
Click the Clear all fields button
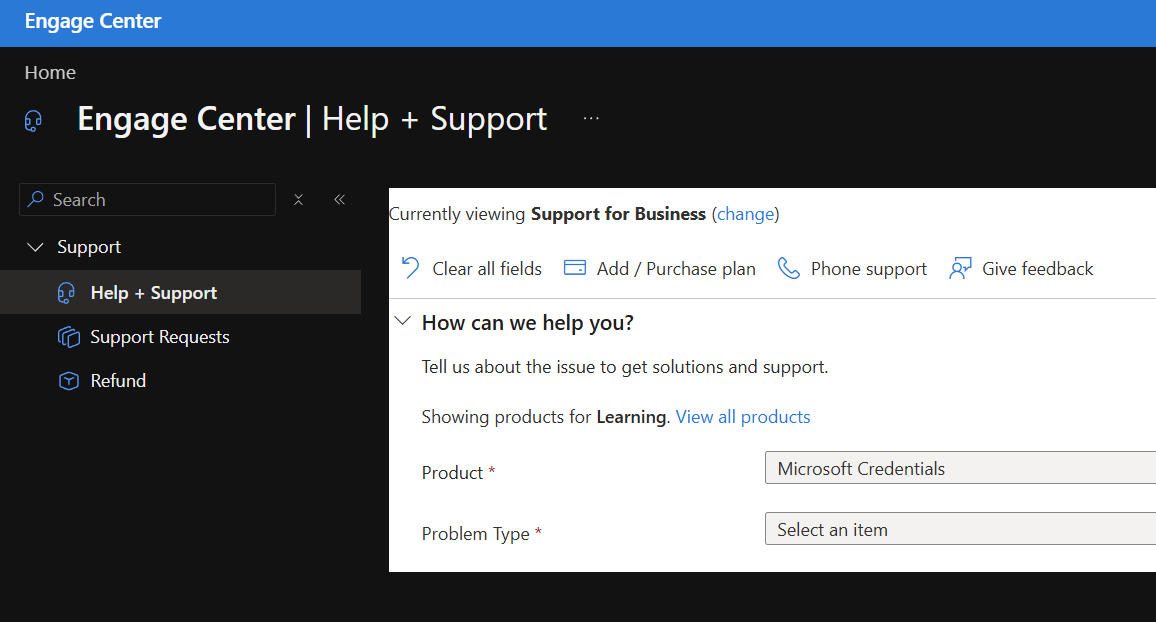point(471,268)
